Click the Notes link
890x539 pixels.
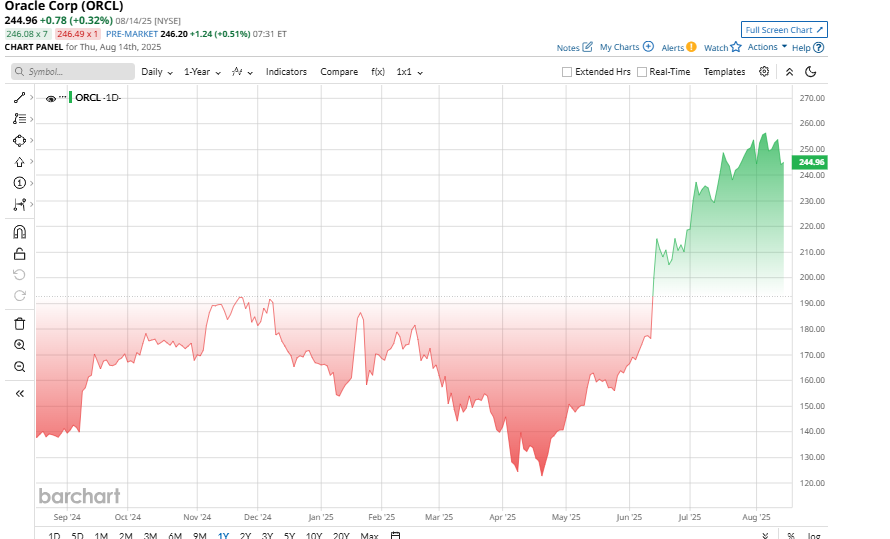(568, 48)
